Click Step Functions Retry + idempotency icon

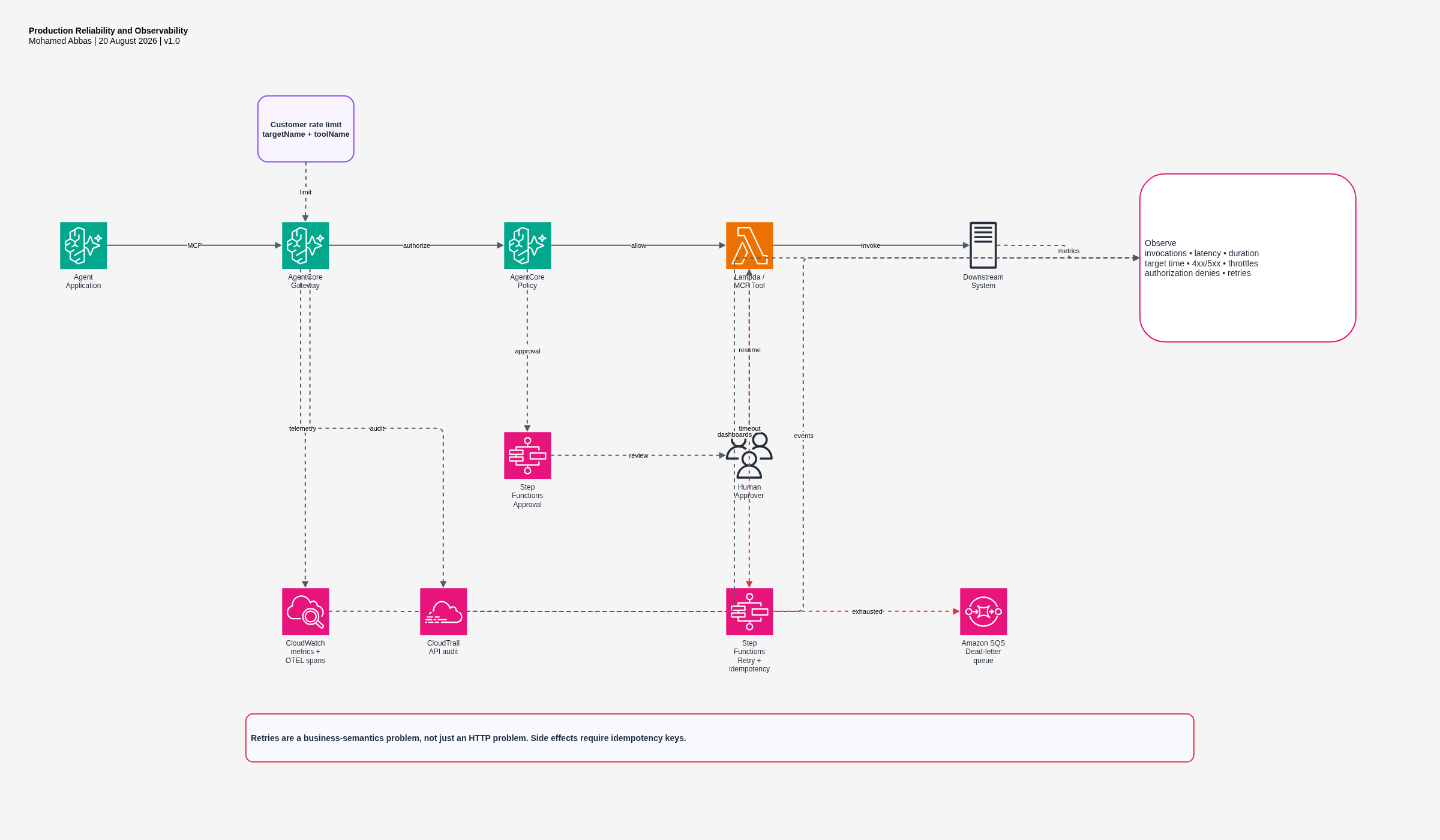tap(749, 611)
